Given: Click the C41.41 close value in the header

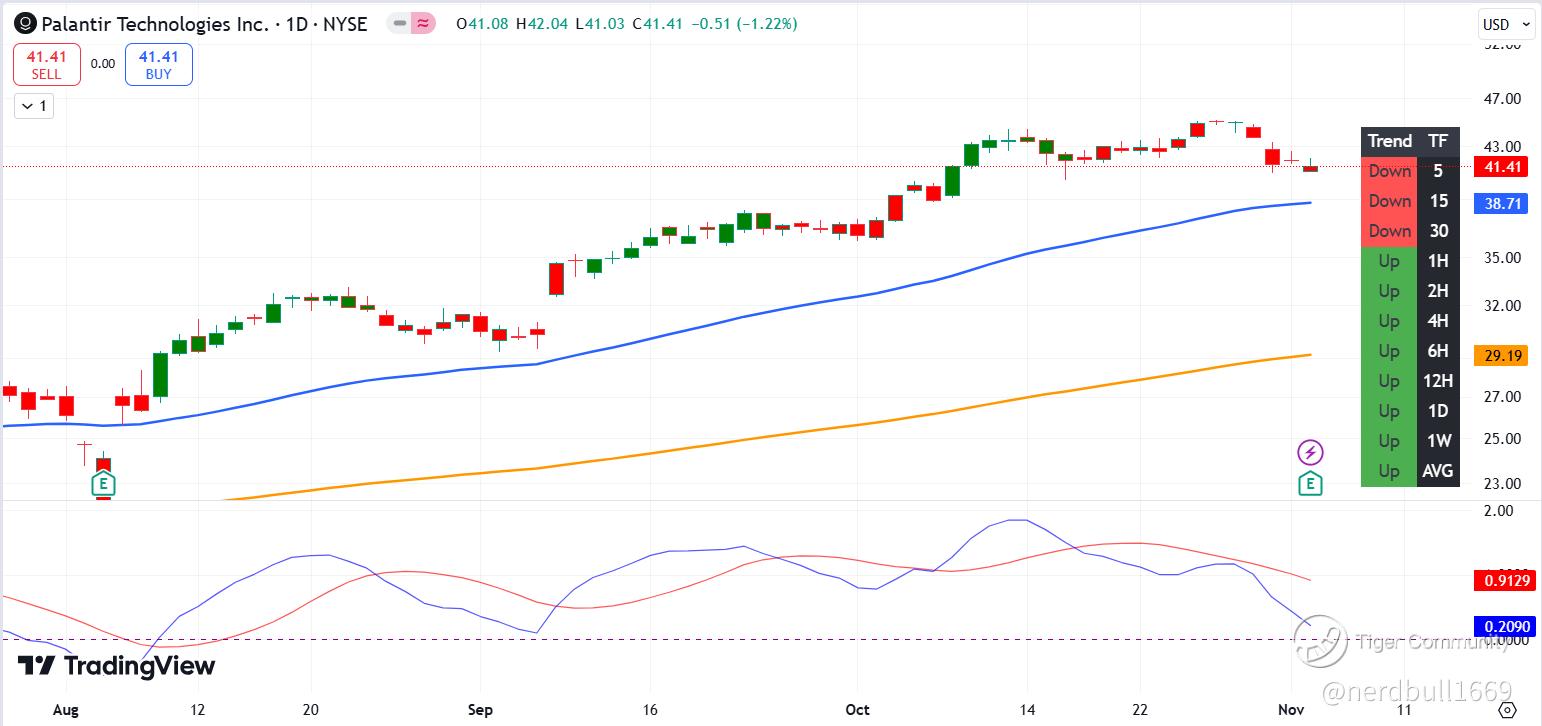Looking at the screenshot, I should point(659,24).
